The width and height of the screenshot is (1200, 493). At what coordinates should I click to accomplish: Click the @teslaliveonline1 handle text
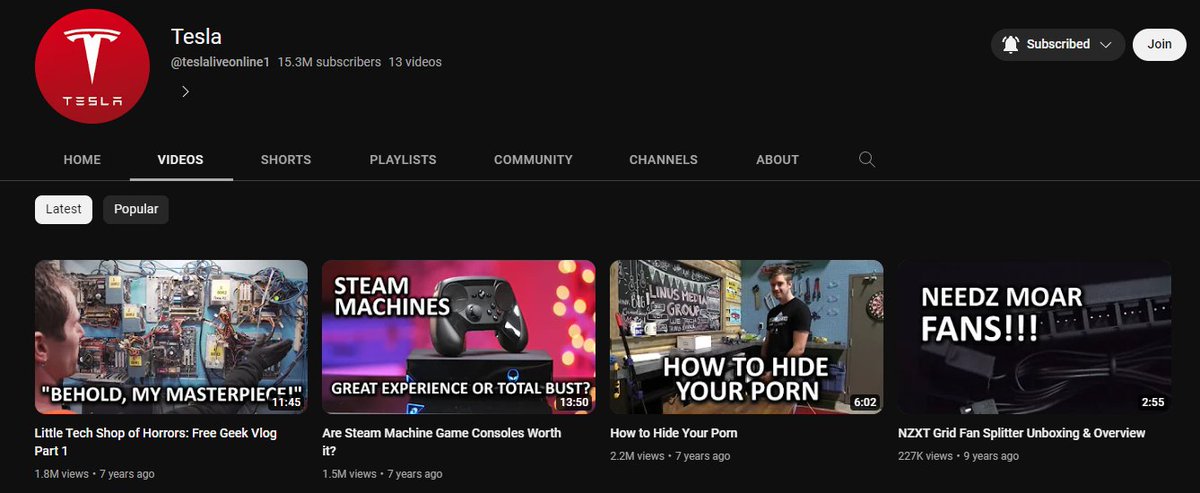tap(220, 62)
